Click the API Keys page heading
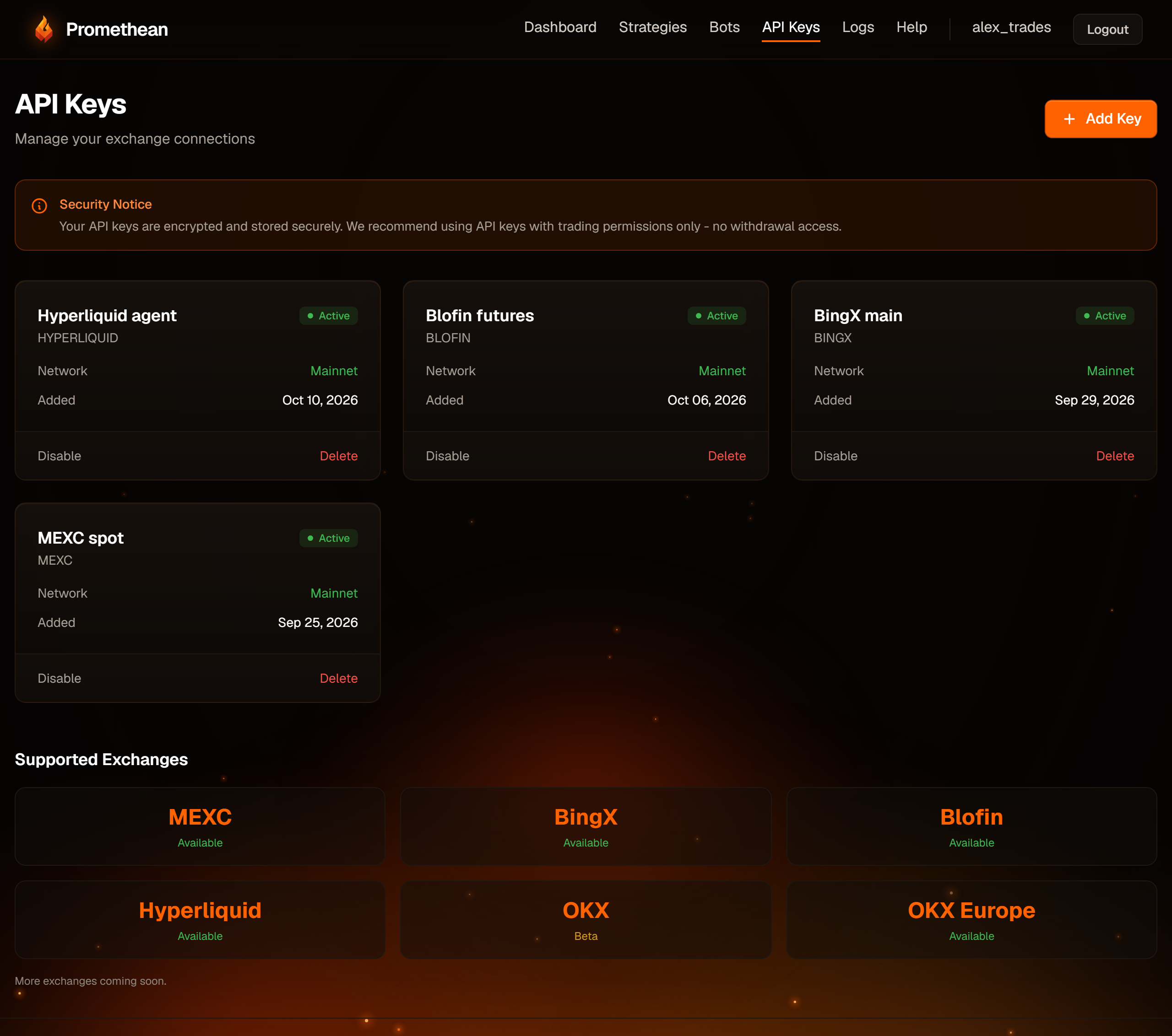 [x=71, y=104]
